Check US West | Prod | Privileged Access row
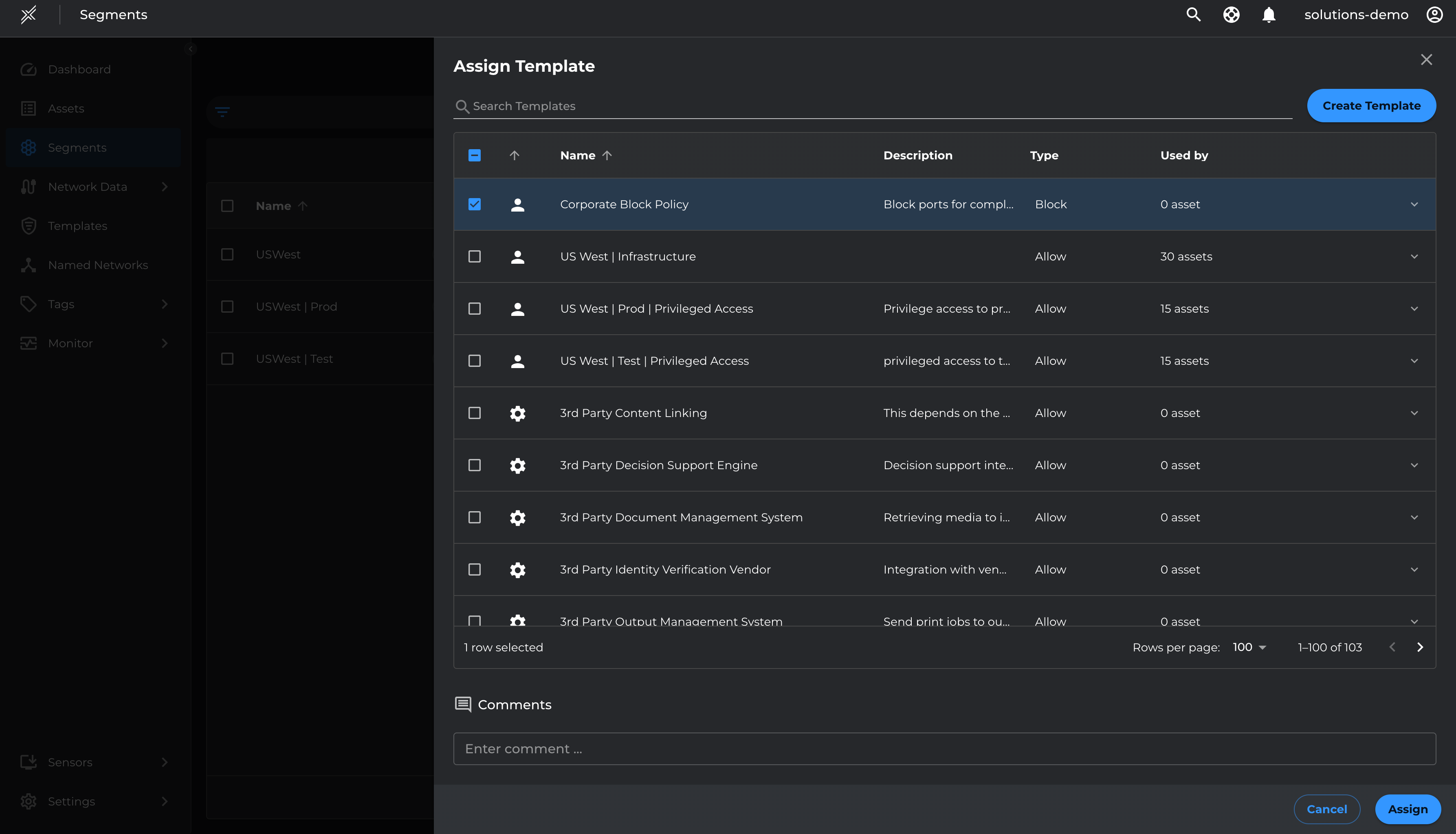 [475, 309]
